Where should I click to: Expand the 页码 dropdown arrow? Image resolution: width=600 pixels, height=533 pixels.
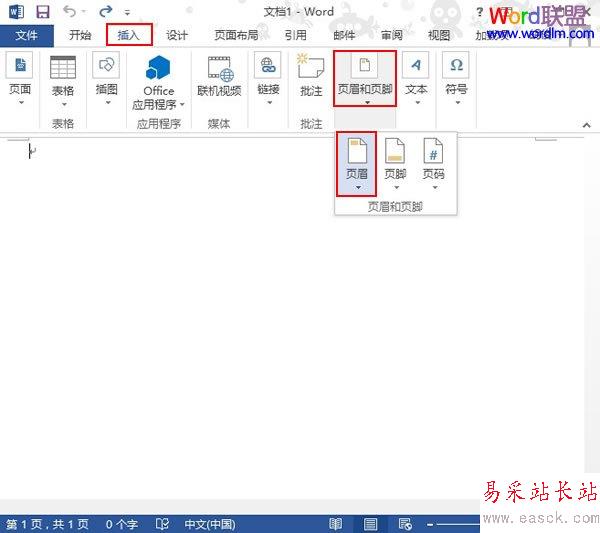click(435, 187)
